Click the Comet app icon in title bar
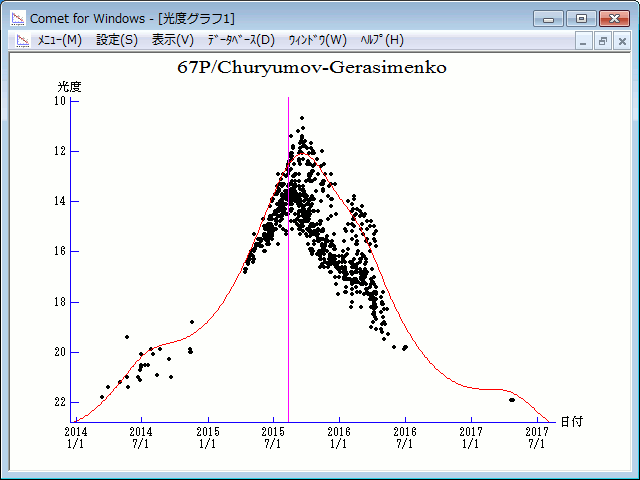640x480 pixels. pyautogui.click(x=18, y=18)
